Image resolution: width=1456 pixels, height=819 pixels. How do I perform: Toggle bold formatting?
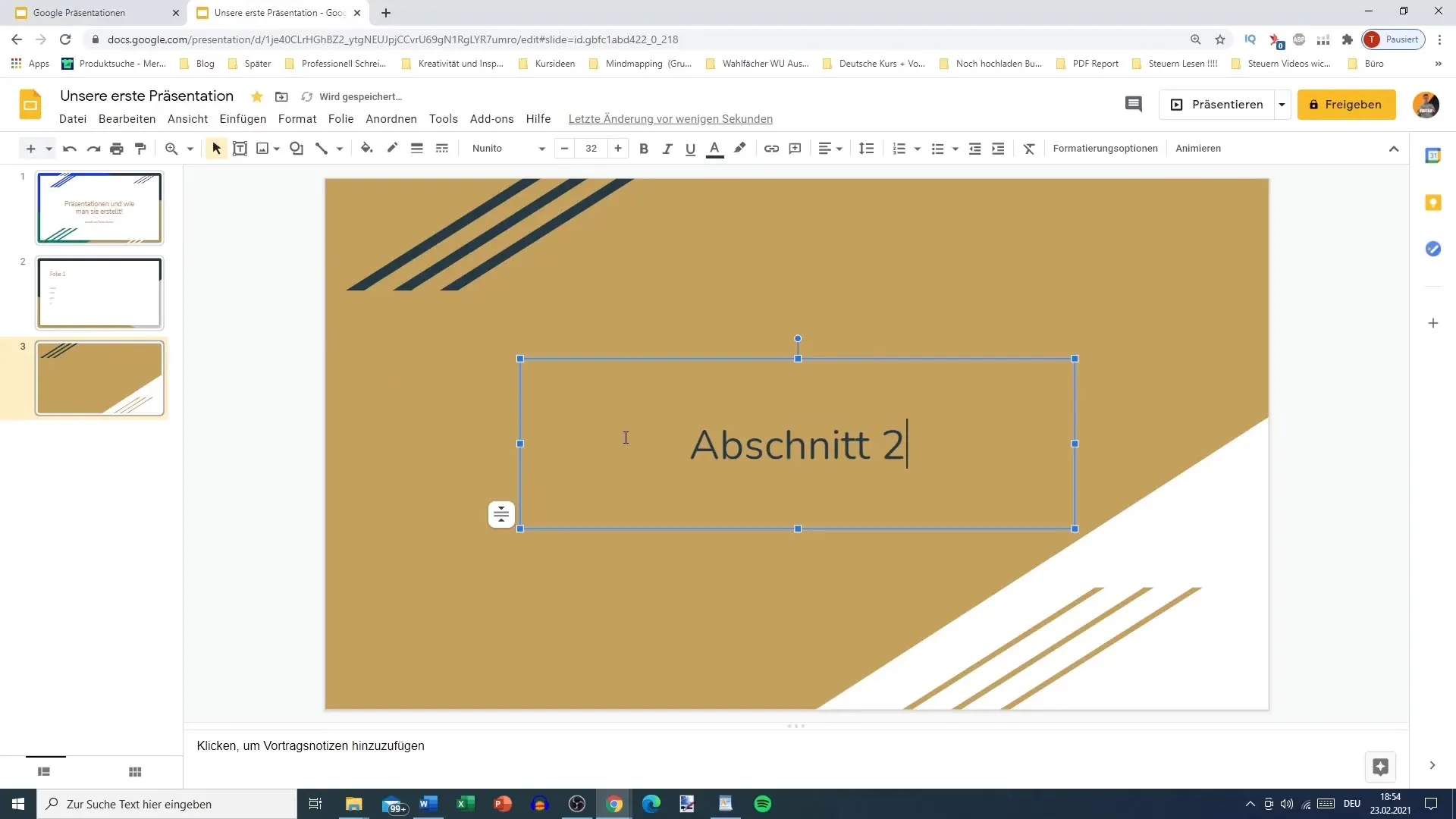point(644,149)
